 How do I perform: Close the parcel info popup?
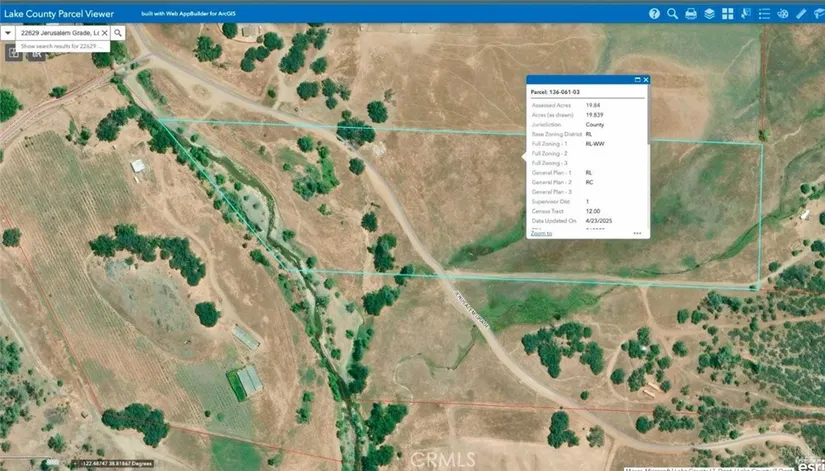tap(646, 80)
